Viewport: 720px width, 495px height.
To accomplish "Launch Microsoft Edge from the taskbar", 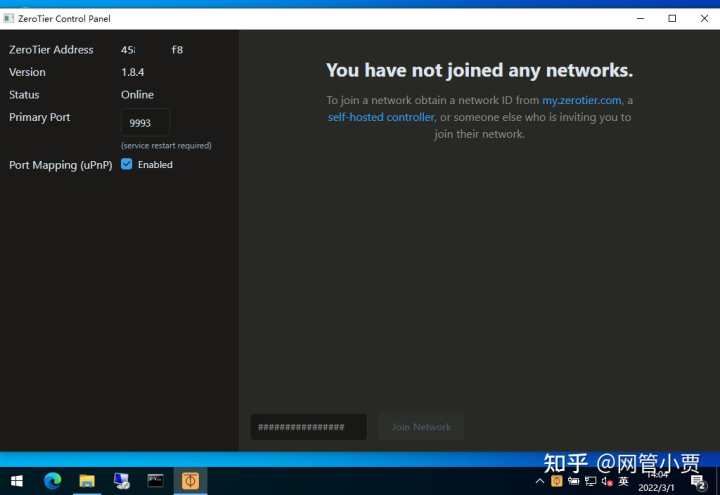I will 52,481.
